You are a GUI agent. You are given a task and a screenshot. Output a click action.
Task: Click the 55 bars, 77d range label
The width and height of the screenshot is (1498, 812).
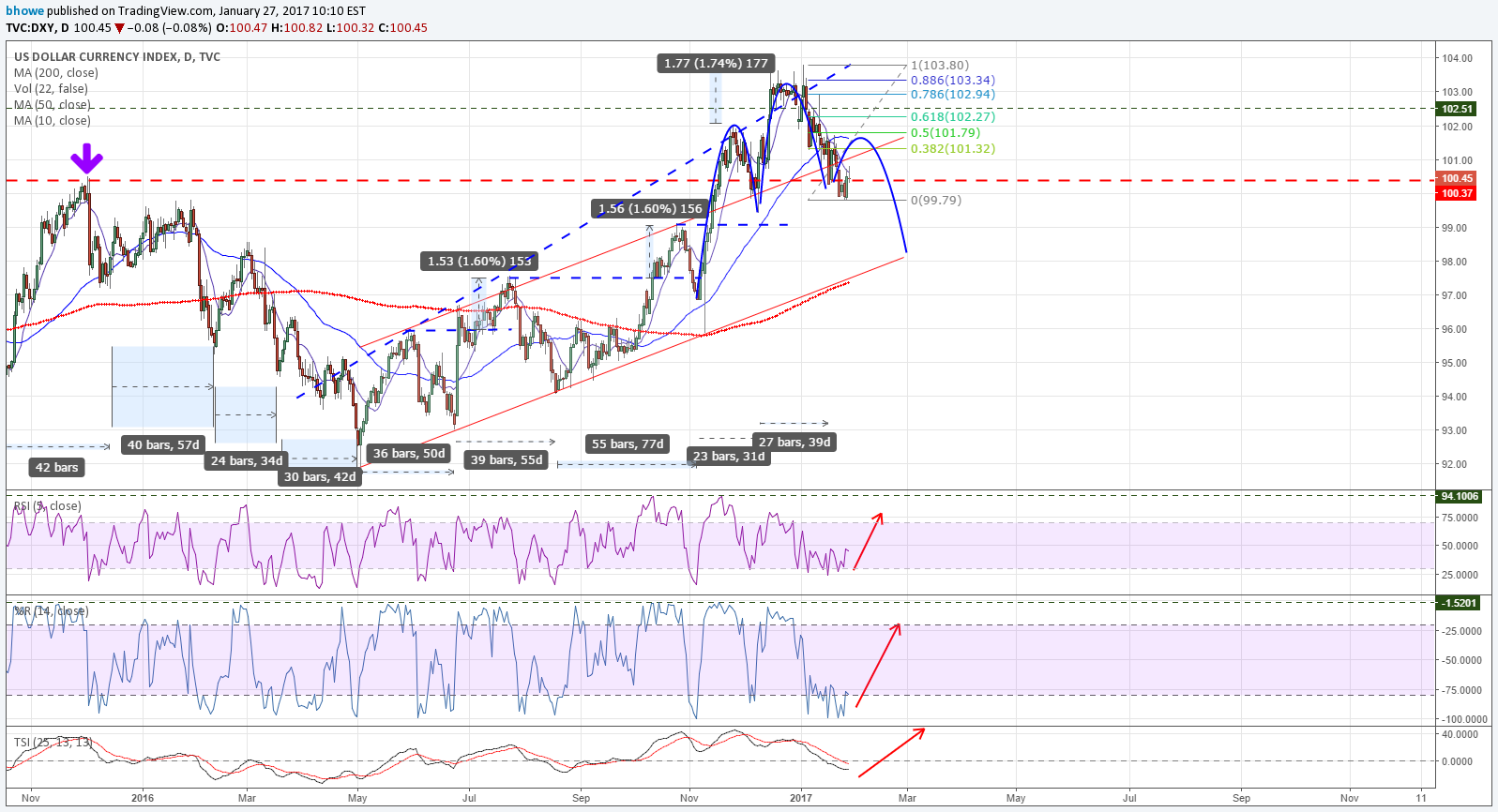click(628, 444)
